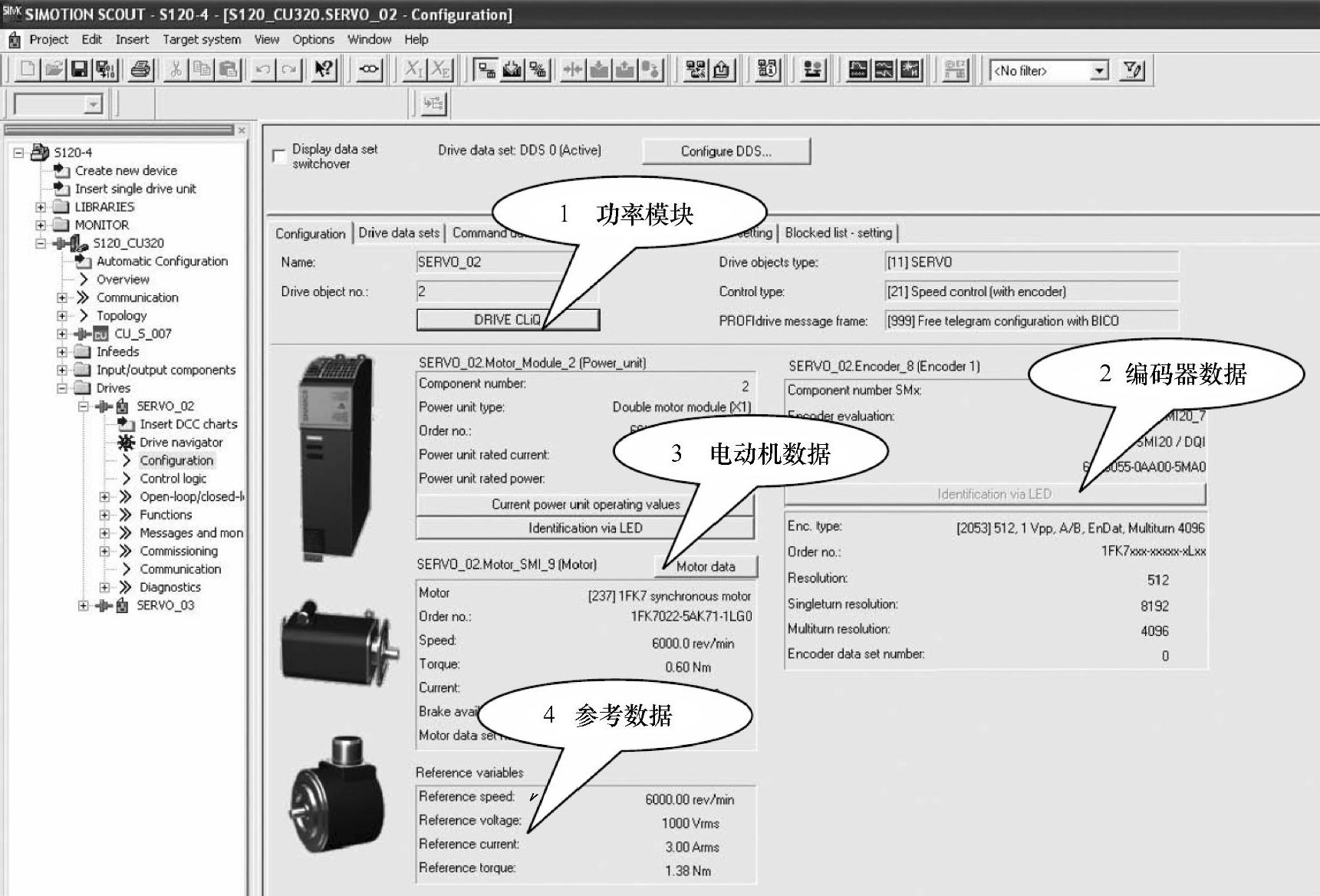Click the Motor data button
Screen dimensions: 1320x896
[706, 566]
